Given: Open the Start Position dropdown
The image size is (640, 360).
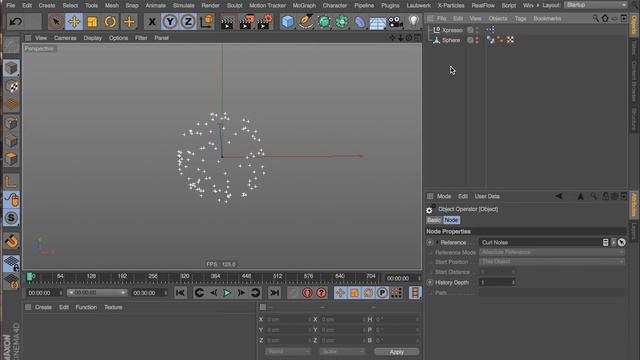Looking at the screenshot, I should tap(552, 262).
